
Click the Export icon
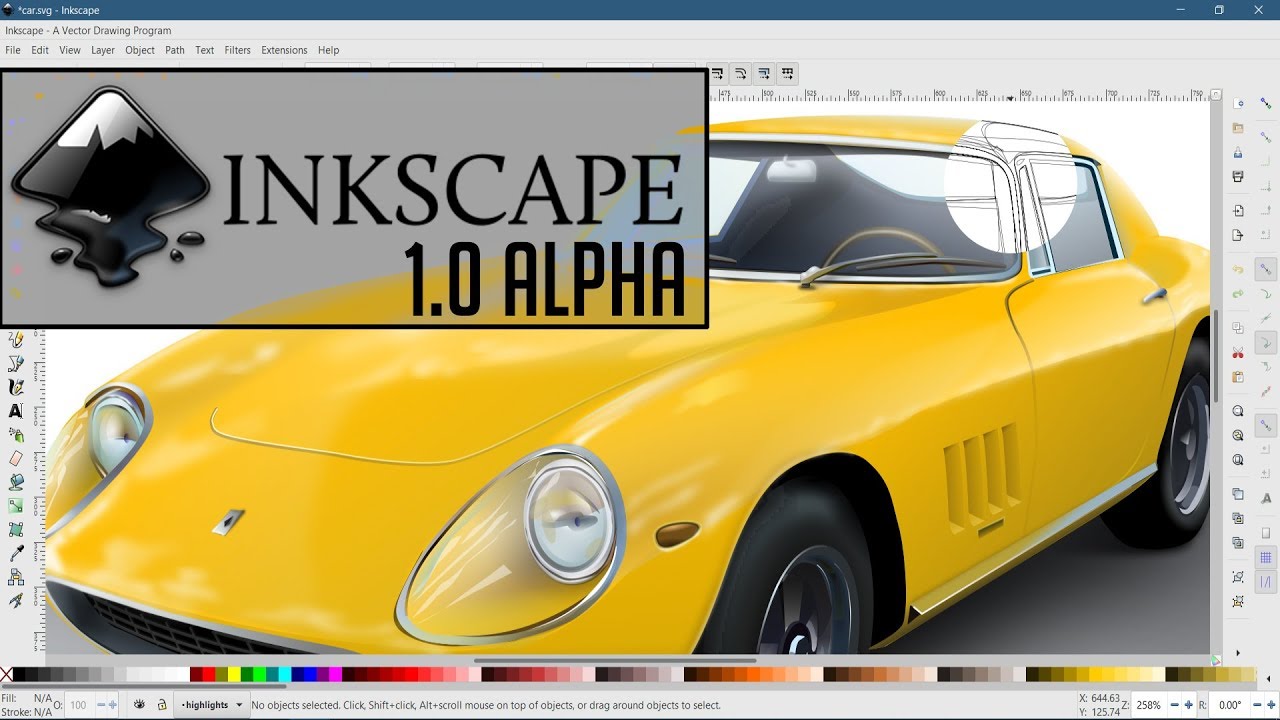pyautogui.click(x=1238, y=234)
